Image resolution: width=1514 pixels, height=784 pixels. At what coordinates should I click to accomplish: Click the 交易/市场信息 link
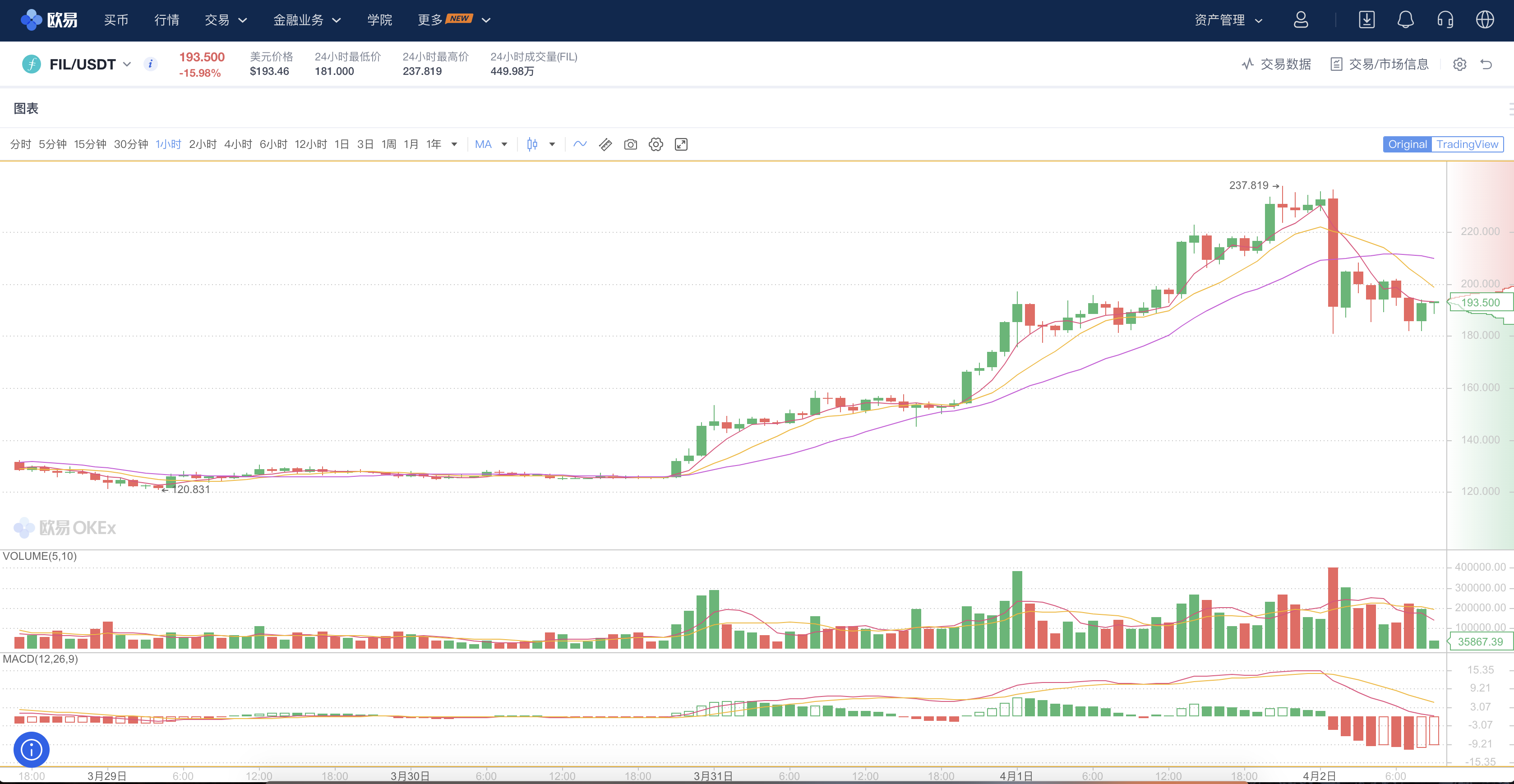point(1379,64)
